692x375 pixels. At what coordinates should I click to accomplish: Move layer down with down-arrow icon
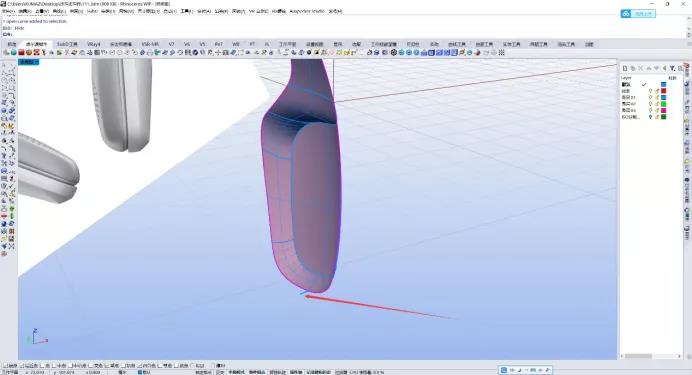(x=657, y=68)
